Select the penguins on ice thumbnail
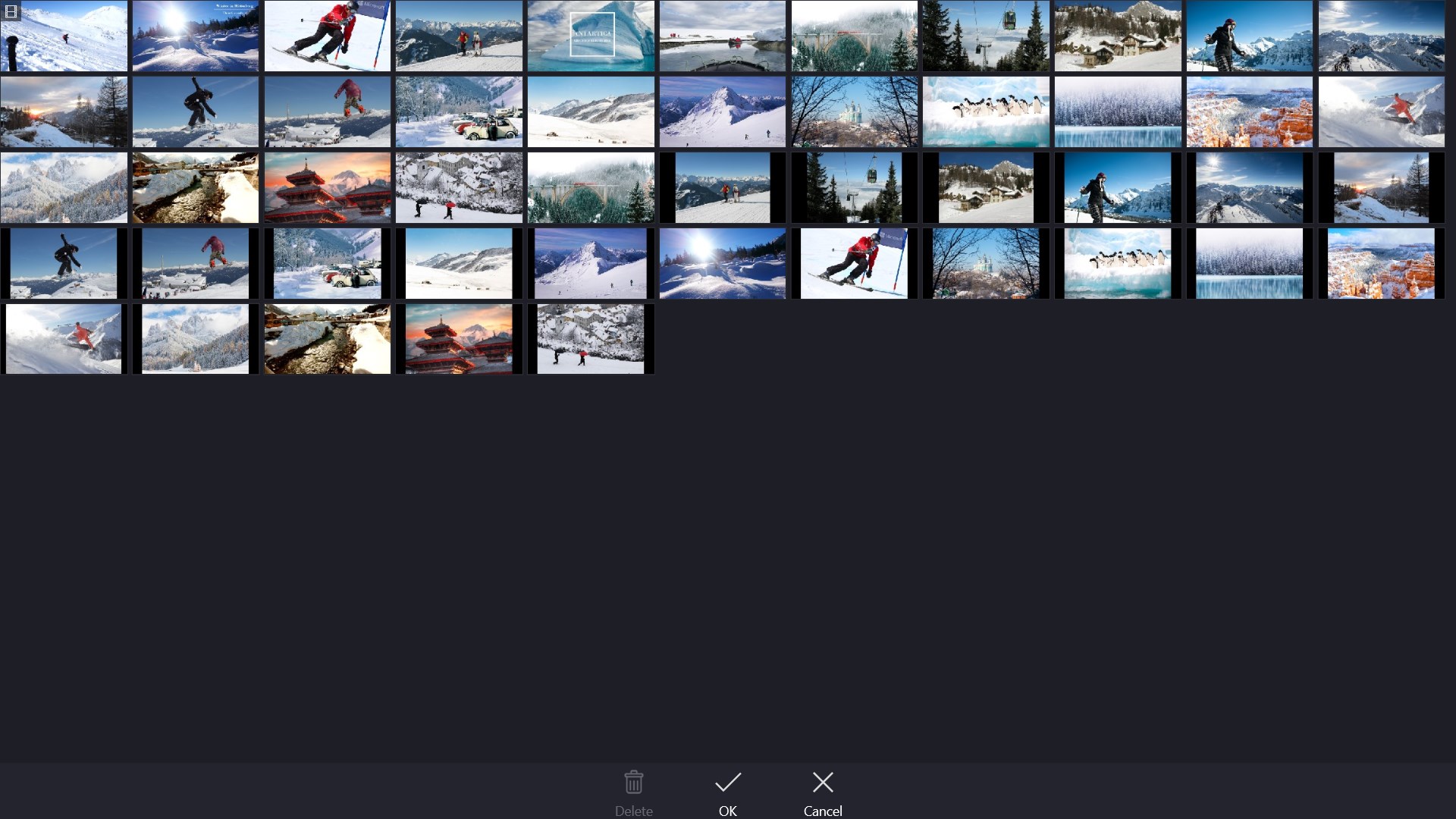This screenshot has height=819, width=1456. click(x=987, y=111)
